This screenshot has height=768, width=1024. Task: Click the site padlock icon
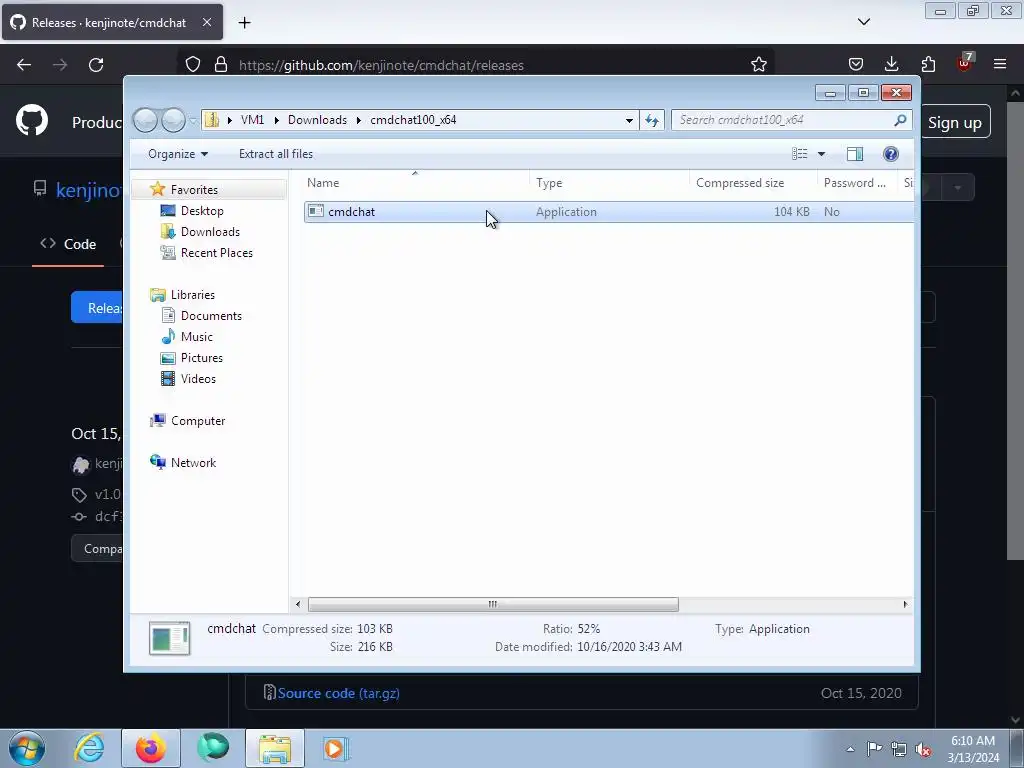[221, 65]
